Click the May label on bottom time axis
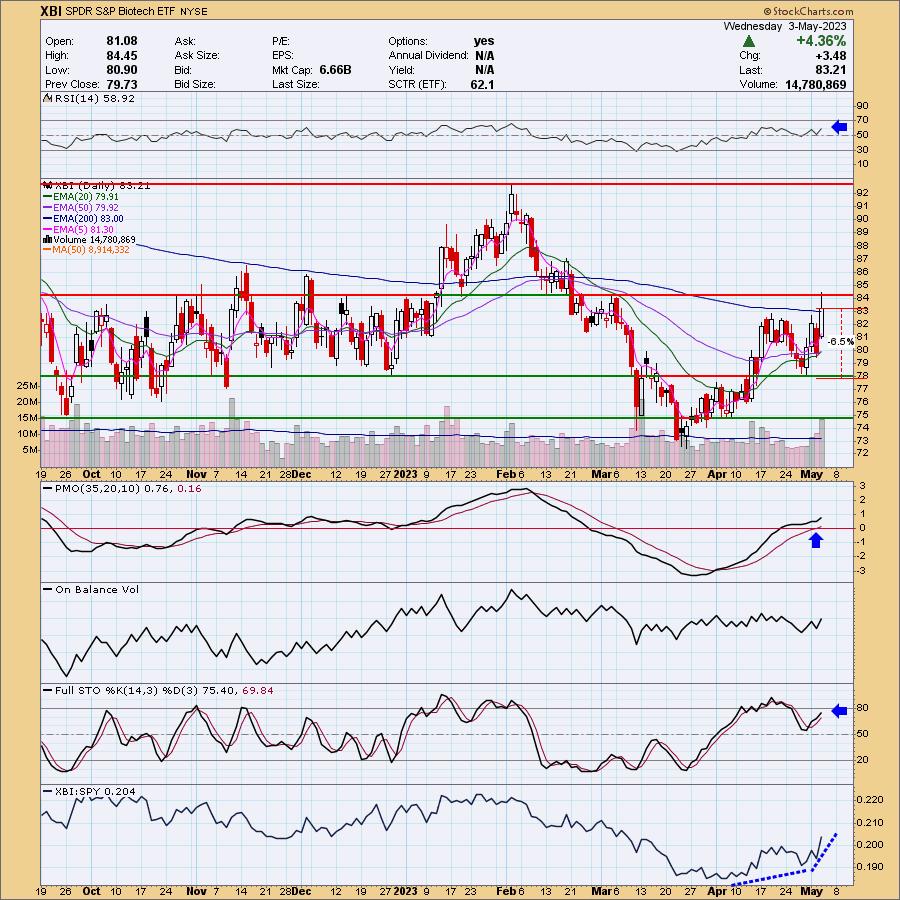Screen dimensions: 900x900 tap(812, 891)
